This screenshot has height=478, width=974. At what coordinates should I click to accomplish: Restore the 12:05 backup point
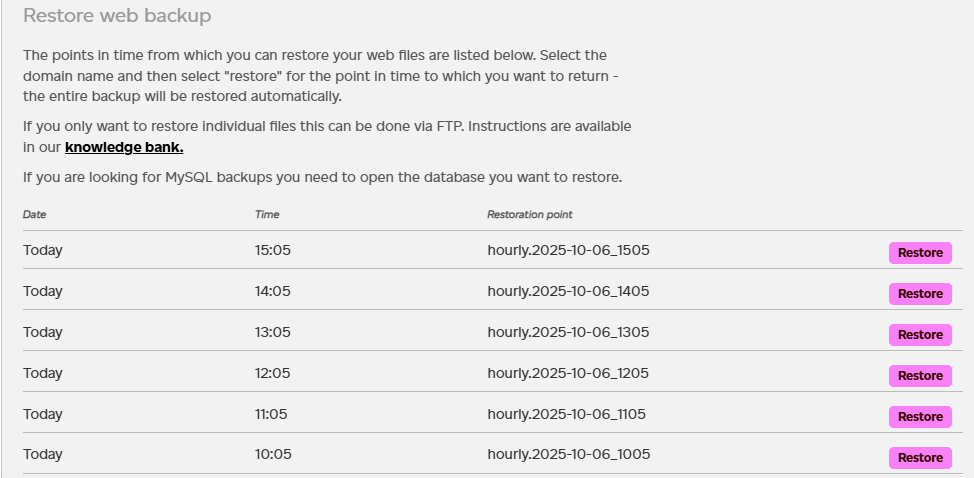coord(920,376)
